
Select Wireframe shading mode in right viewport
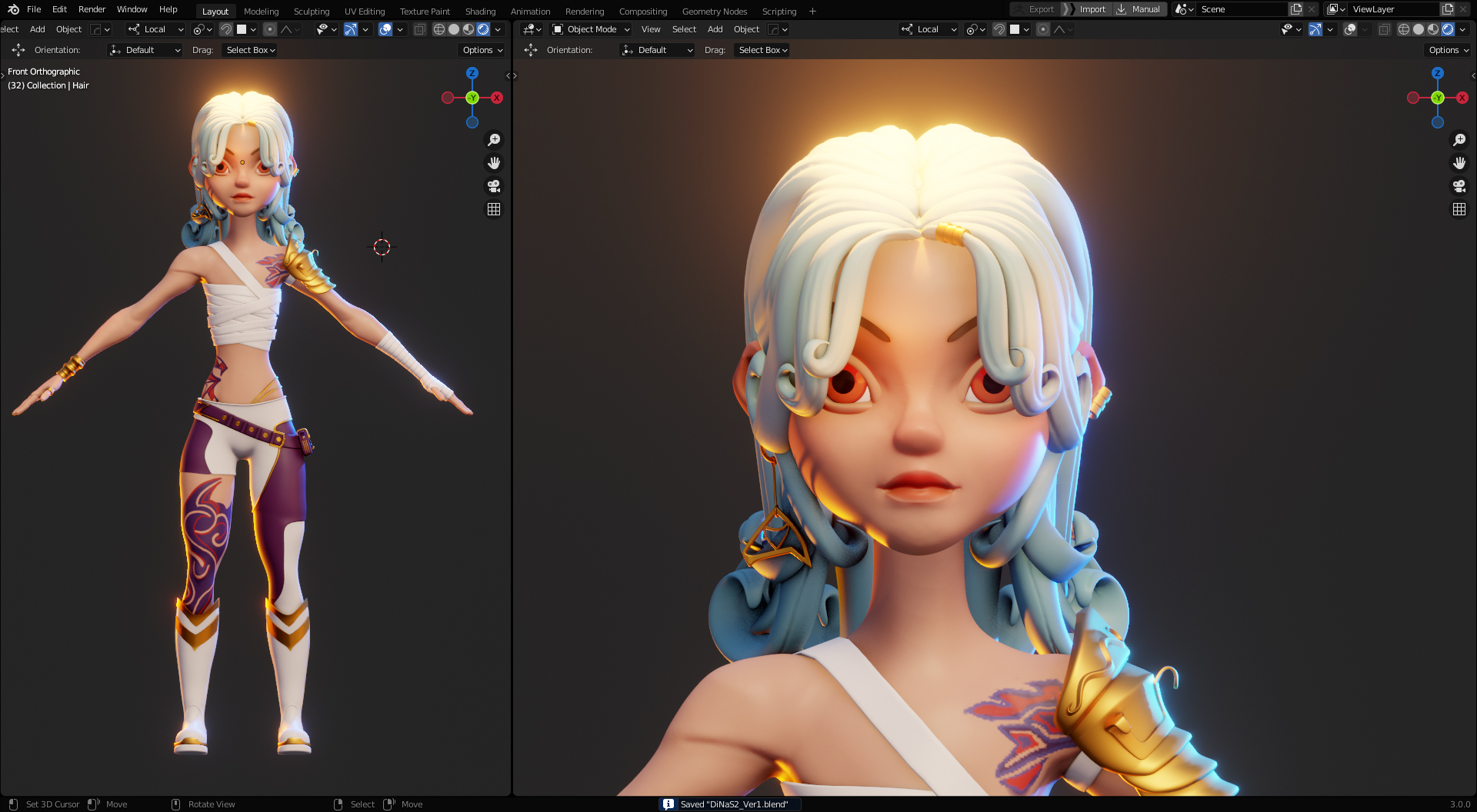(x=1402, y=29)
